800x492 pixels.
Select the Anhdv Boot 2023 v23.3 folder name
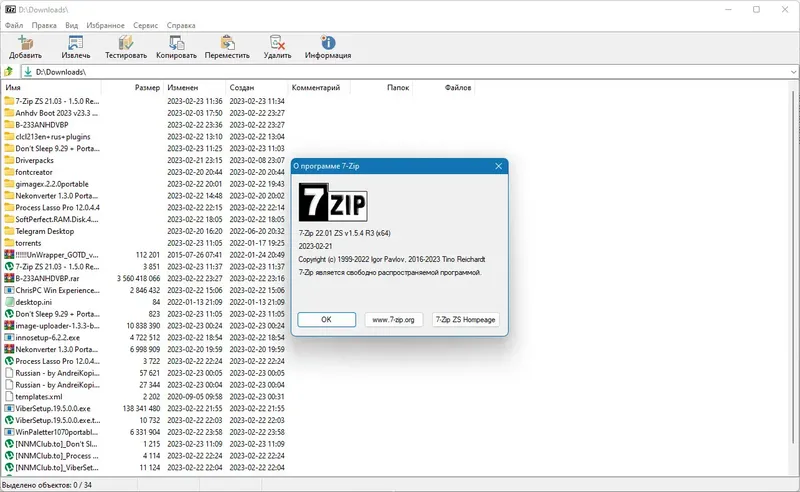click(56, 113)
